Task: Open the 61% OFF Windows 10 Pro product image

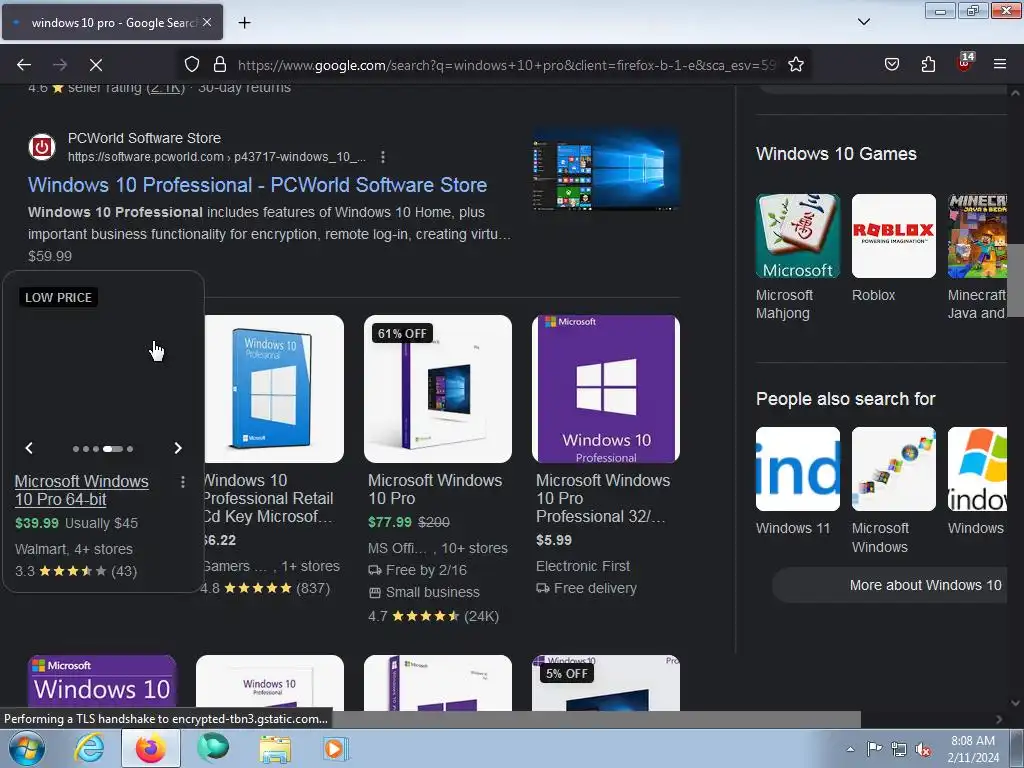Action: pyautogui.click(x=438, y=389)
